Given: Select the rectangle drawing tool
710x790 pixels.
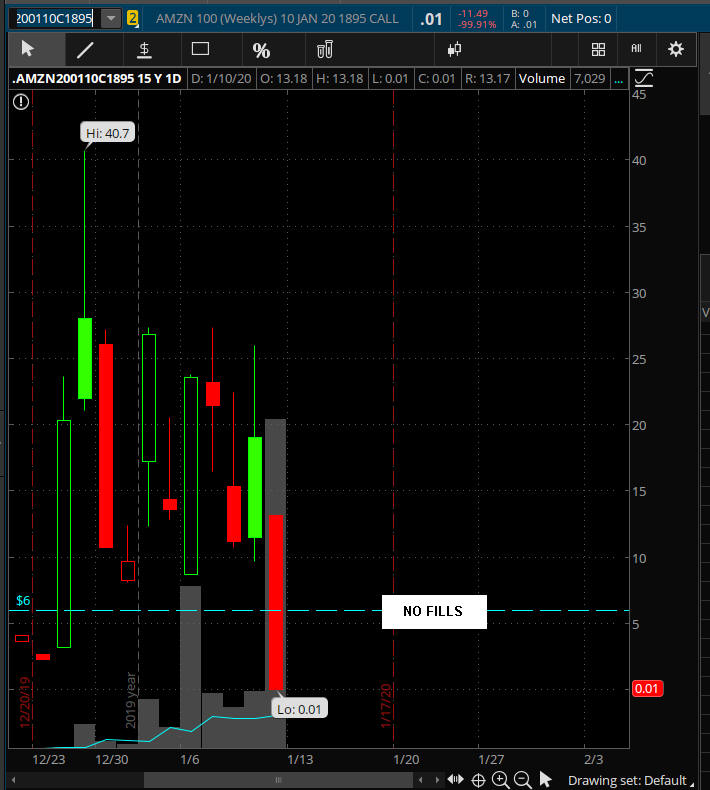Looking at the screenshot, I should (200, 49).
